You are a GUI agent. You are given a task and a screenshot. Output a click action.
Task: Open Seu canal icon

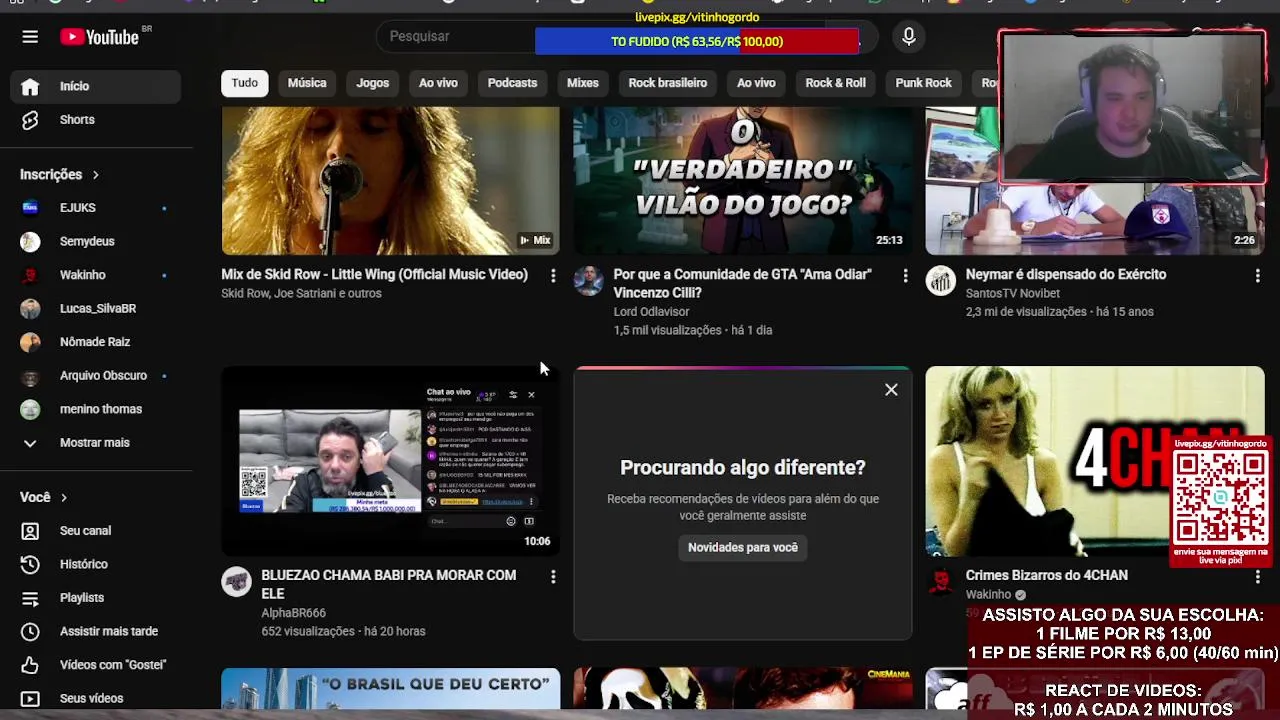[x=30, y=531]
